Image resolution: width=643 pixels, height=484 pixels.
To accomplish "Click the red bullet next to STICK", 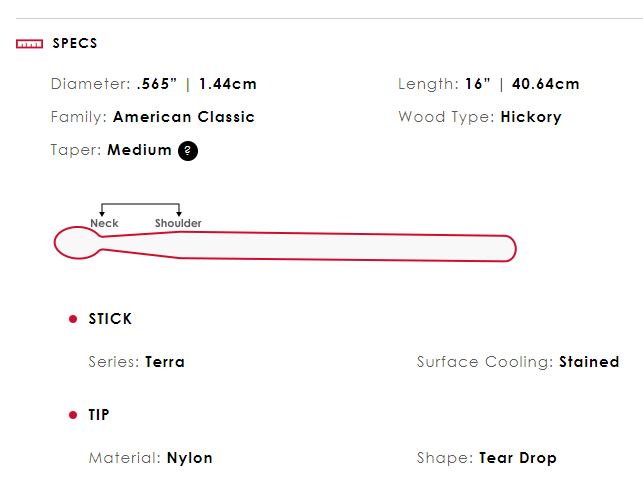I will pos(72,319).
